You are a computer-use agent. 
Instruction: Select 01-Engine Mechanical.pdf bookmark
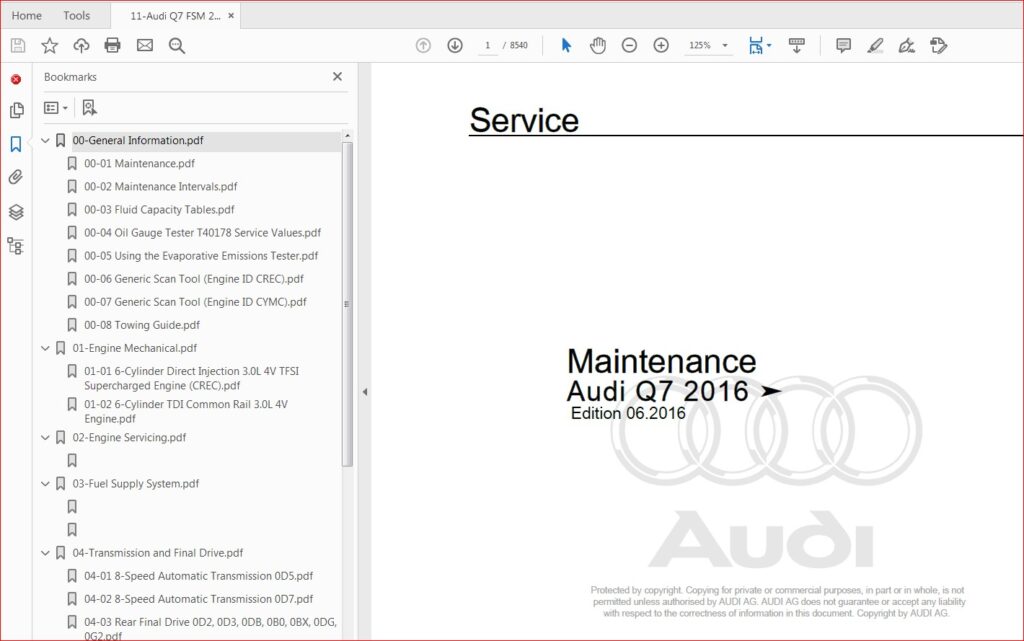coord(135,348)
